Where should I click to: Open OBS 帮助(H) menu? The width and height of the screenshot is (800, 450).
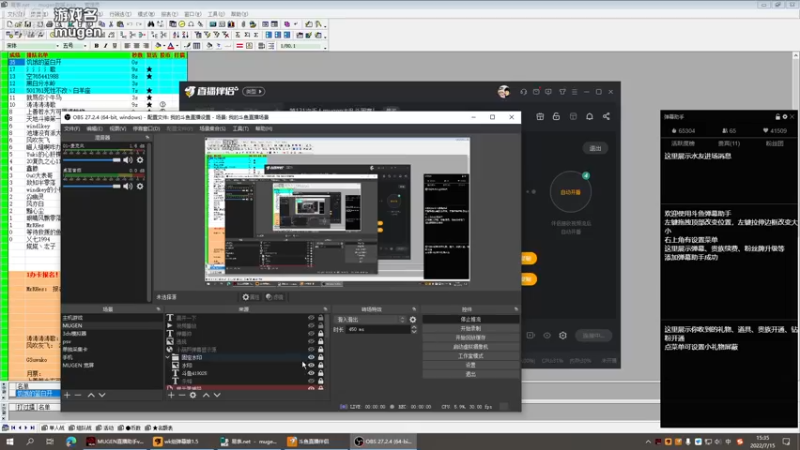[263, 129]
